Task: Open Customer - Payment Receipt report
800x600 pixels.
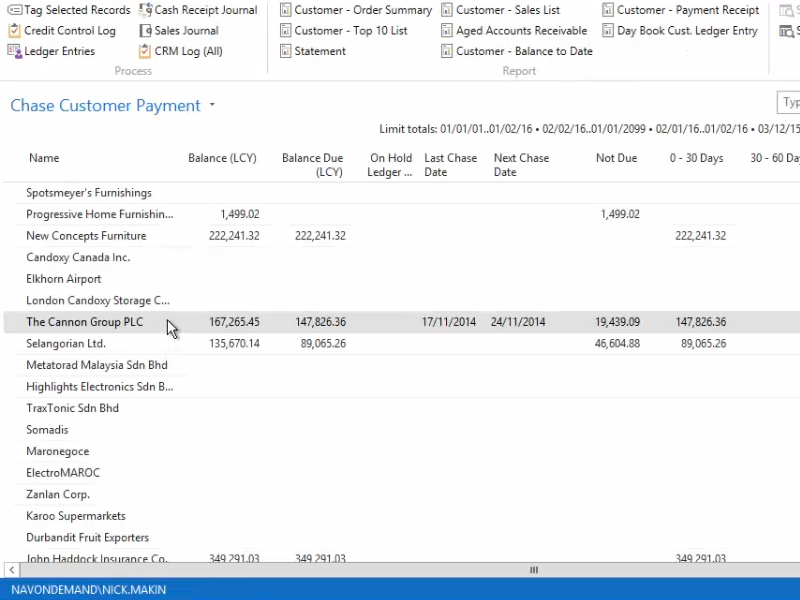Action: click(x=687, y=10)
